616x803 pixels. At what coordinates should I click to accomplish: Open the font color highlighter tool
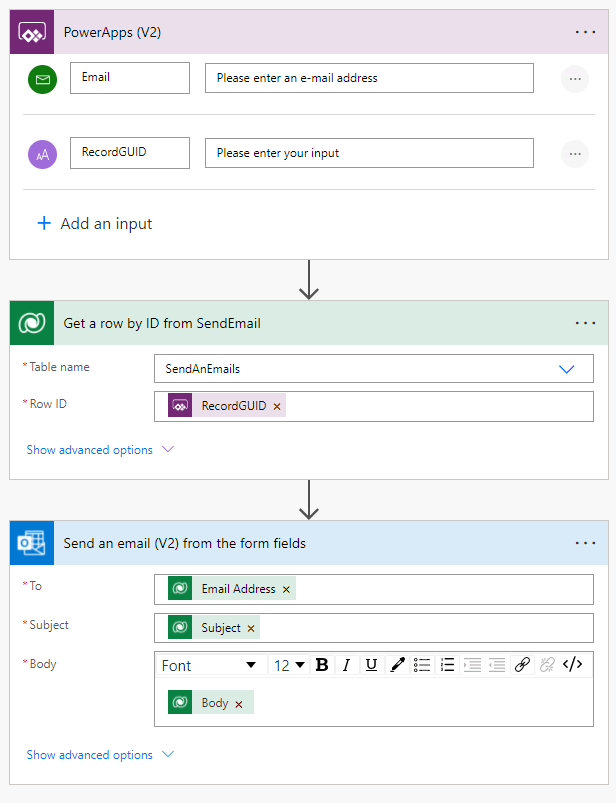coord(397,665)
